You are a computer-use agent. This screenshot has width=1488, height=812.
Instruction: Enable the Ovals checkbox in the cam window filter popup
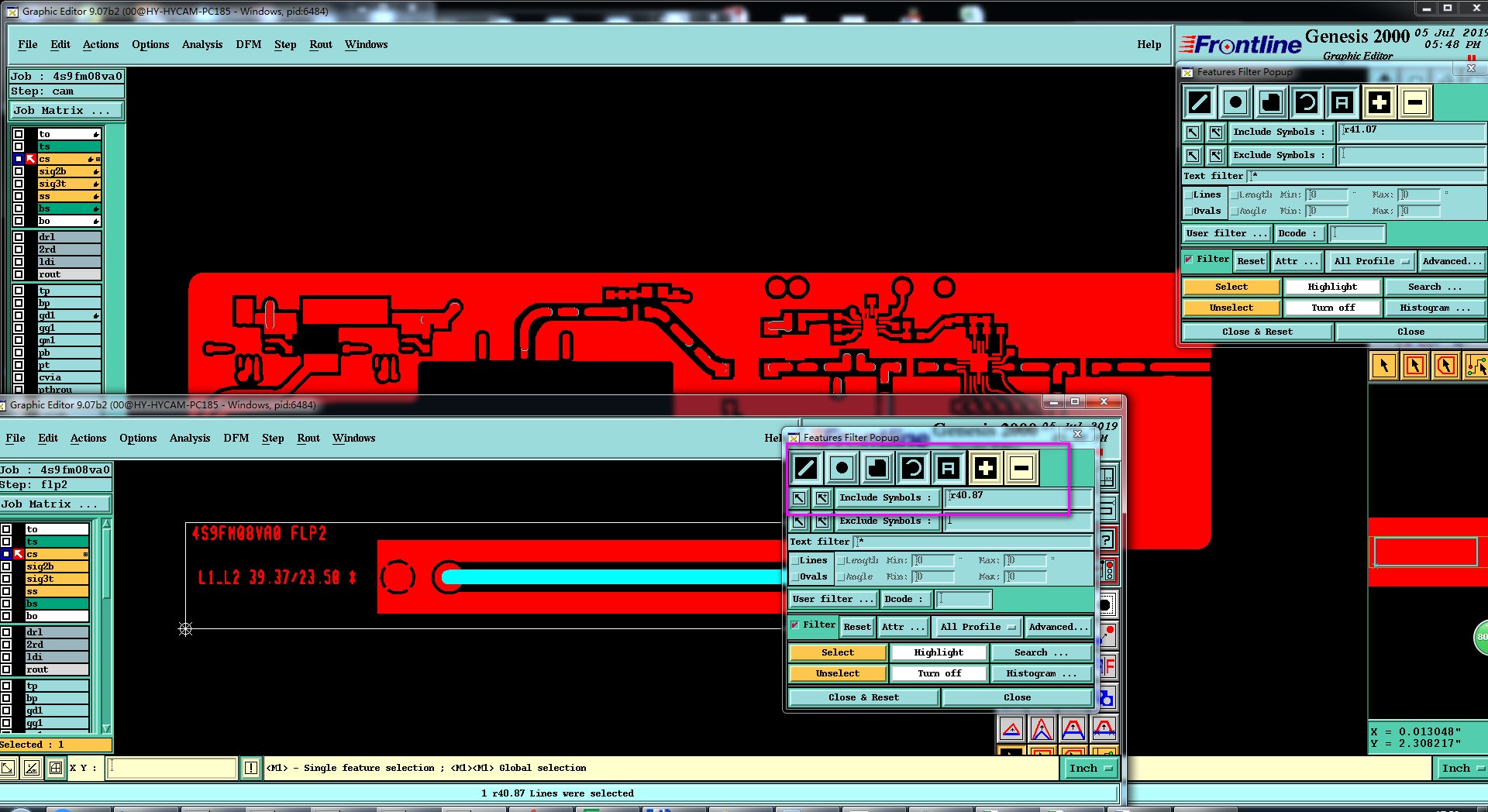click(x=1189, y=212)
